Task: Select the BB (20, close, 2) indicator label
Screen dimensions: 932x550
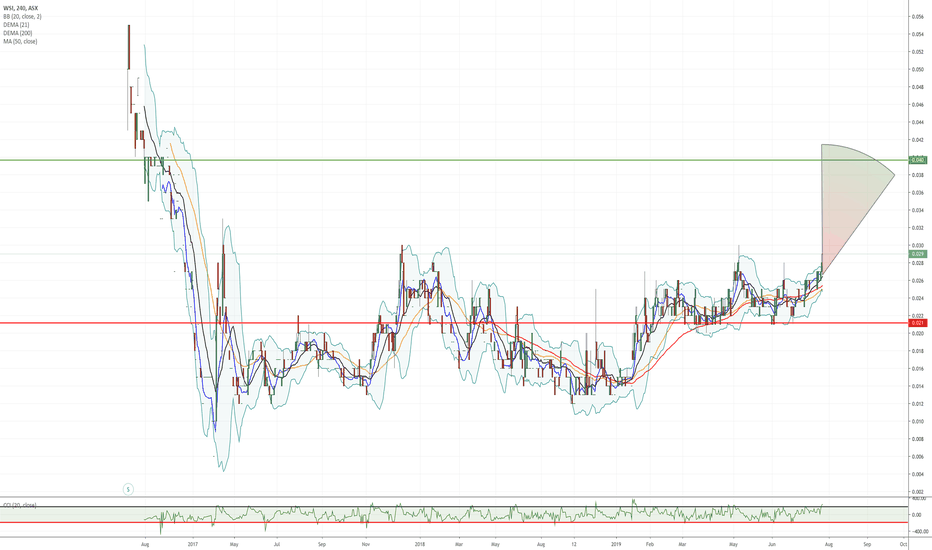Action: [x=22, y=17]
